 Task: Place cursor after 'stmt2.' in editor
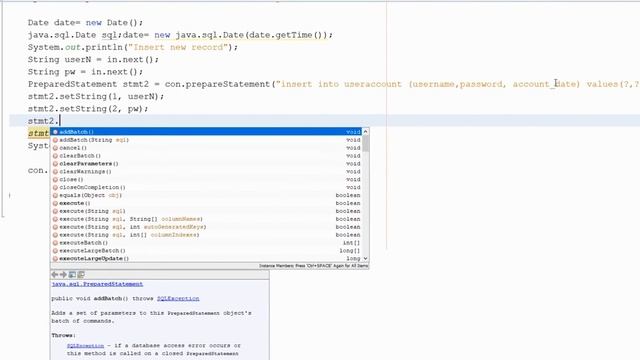(60, 121)
